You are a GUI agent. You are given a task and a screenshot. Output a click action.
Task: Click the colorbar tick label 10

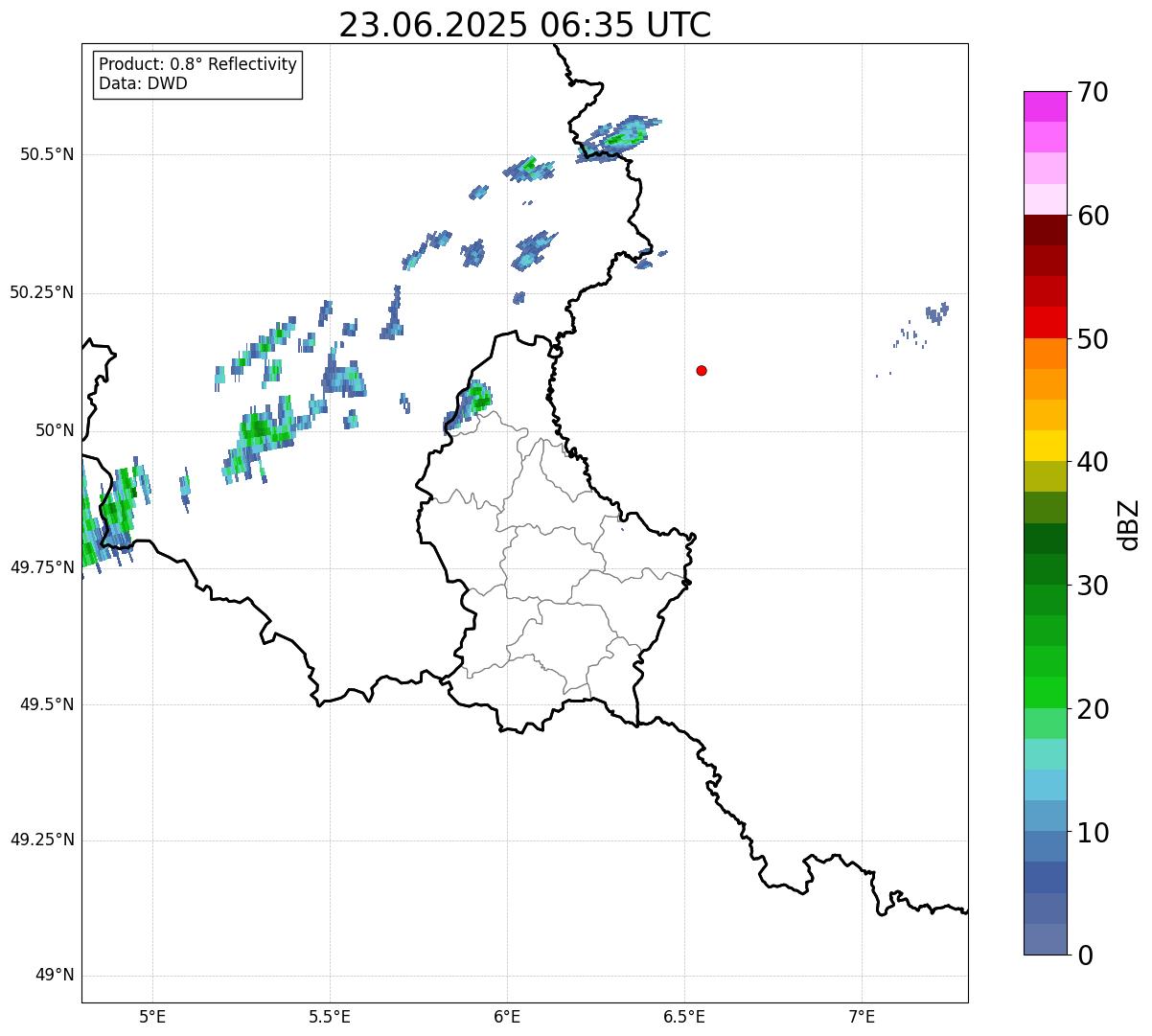click(x=1093, y=832)
